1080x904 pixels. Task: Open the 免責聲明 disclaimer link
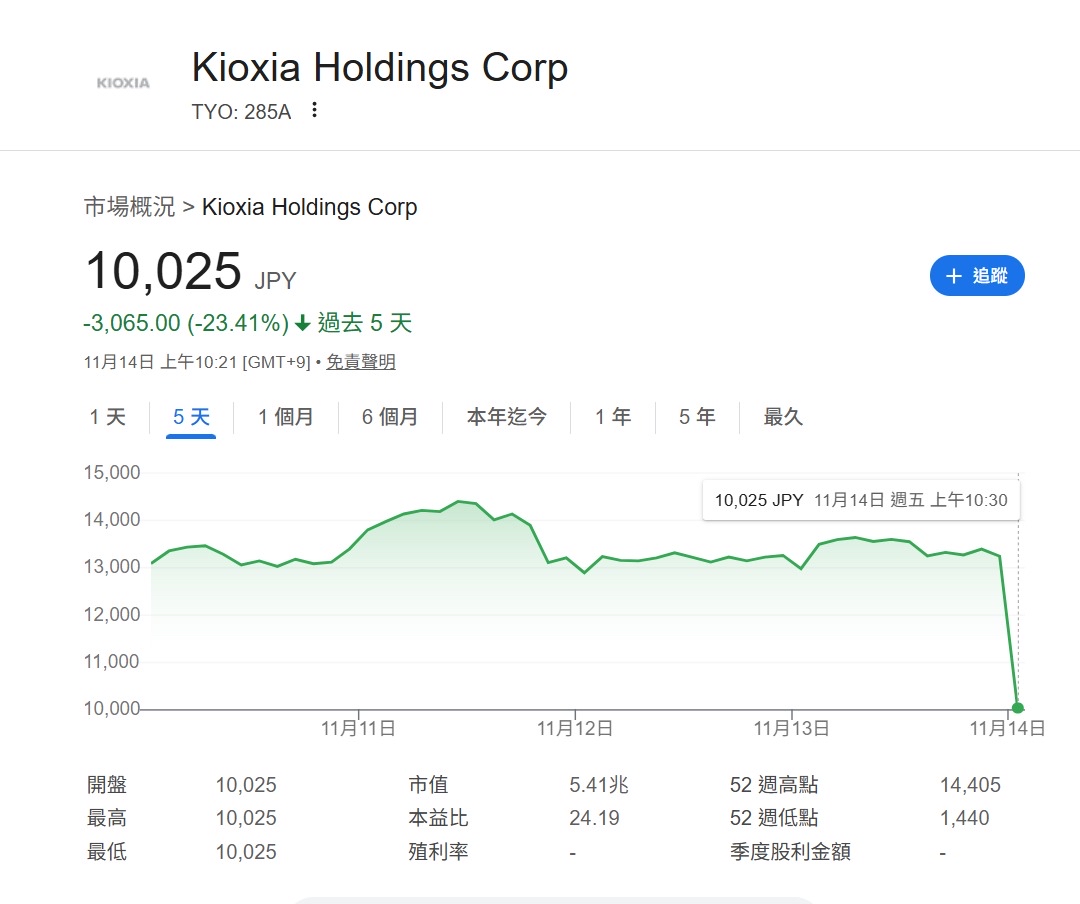pyautogui.click(x=360, y=362)
